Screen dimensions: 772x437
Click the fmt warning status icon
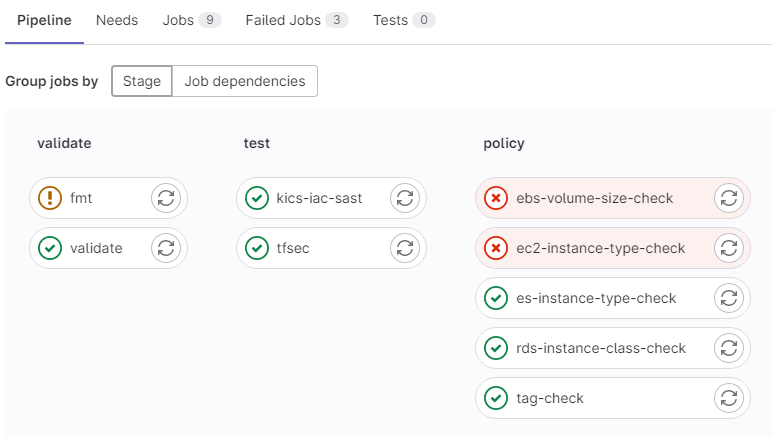tap(50, 198)
